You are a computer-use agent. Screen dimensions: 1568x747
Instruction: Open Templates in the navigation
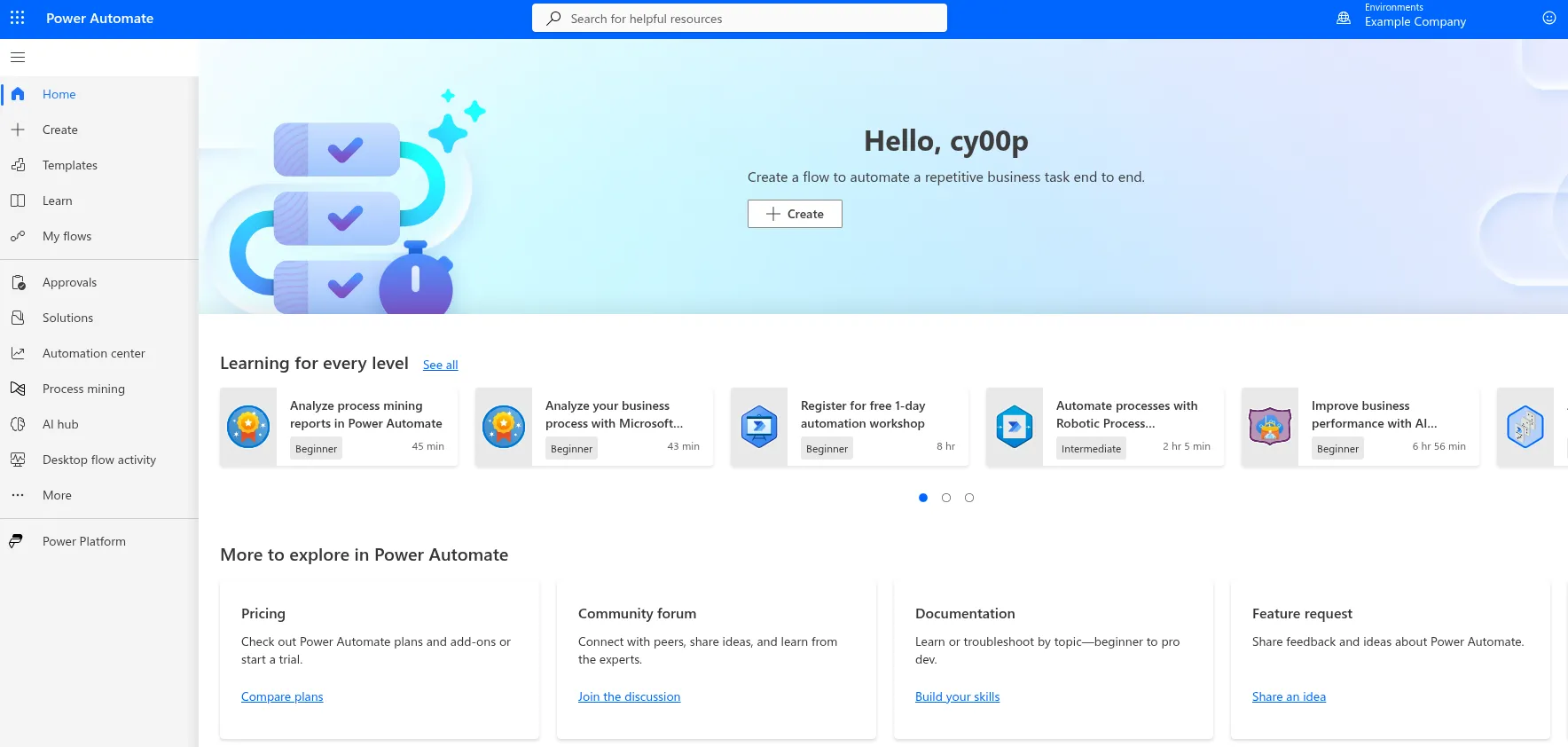tap(70, 165)
